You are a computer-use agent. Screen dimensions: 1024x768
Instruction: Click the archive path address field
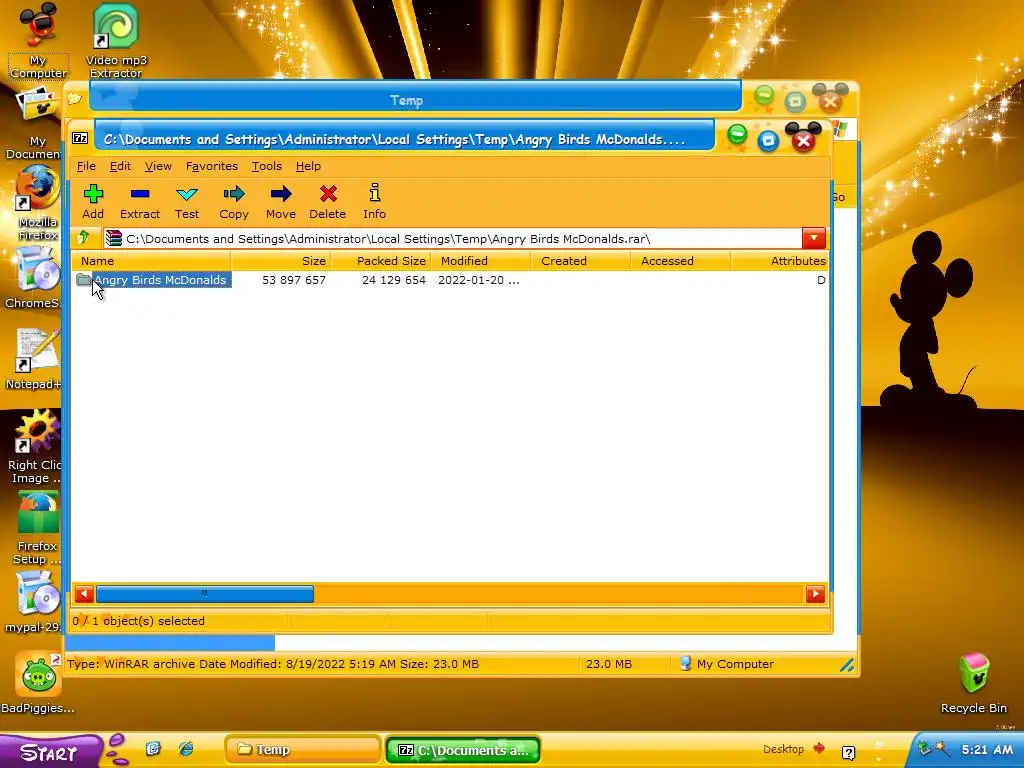click(x=453, y=238)
